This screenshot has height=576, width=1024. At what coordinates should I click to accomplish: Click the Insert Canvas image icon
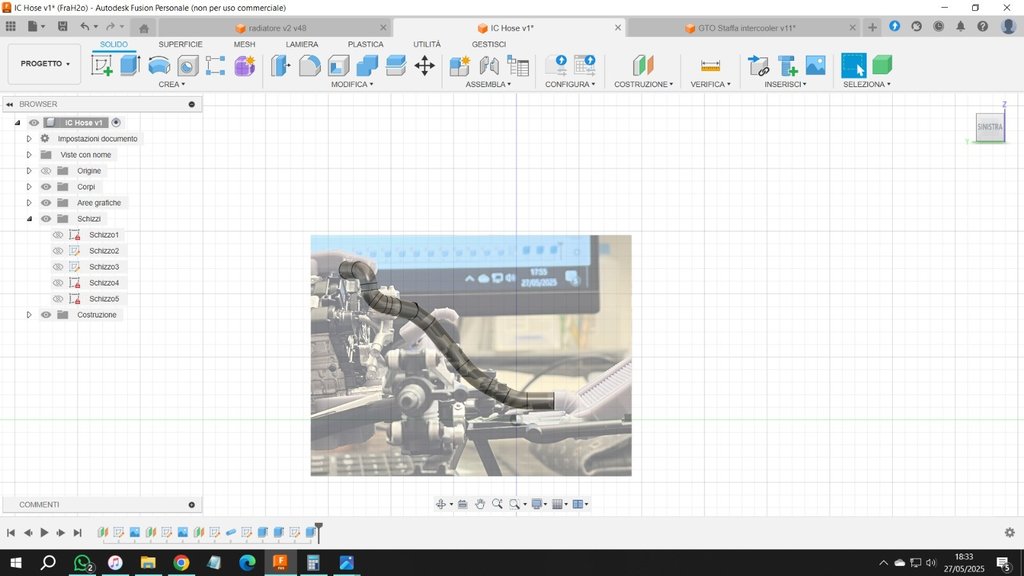pyautogui.click(x=816, y=65)
